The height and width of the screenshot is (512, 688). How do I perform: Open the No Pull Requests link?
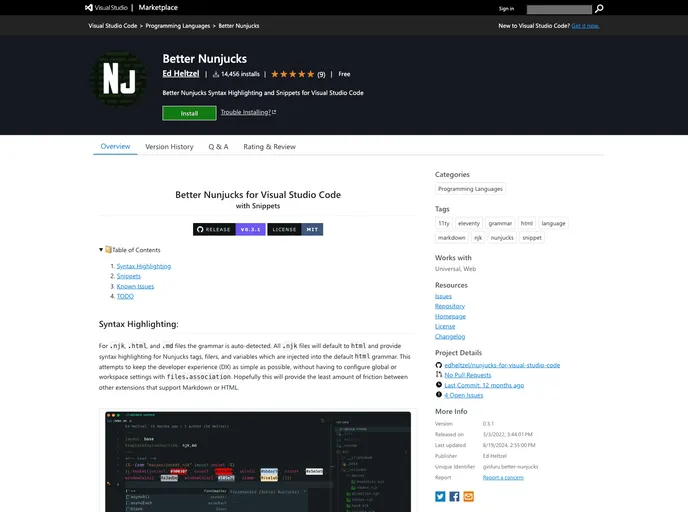pos(468,375)
